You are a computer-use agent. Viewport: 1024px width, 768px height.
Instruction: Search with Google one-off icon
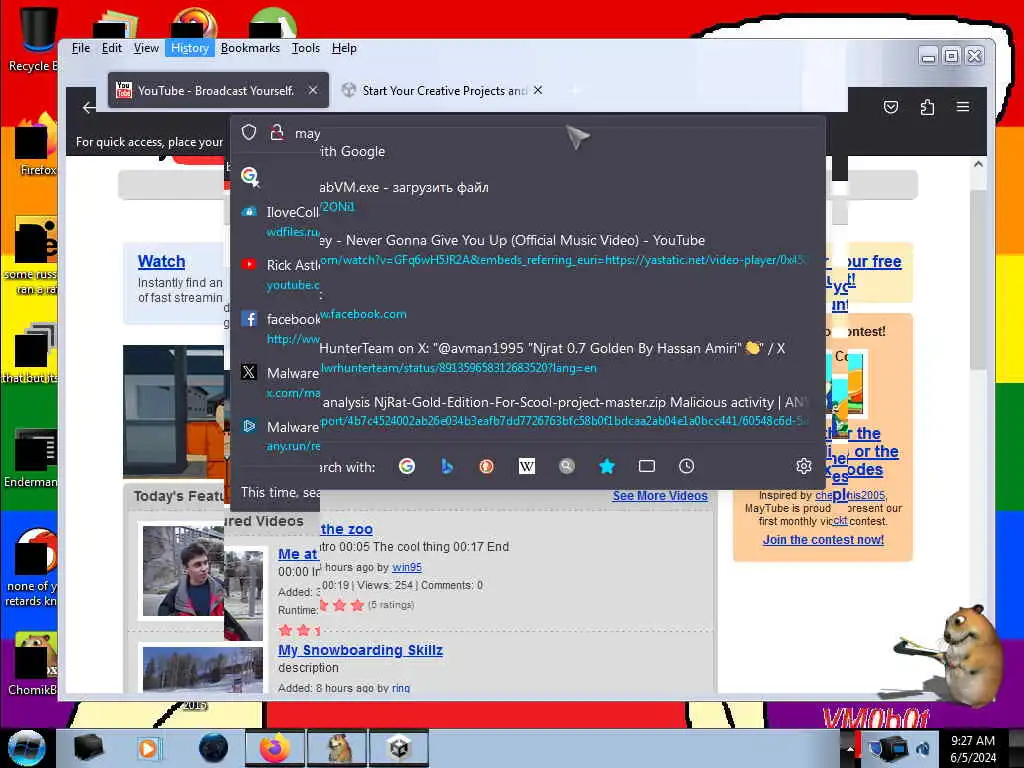[x=407, y=466]
